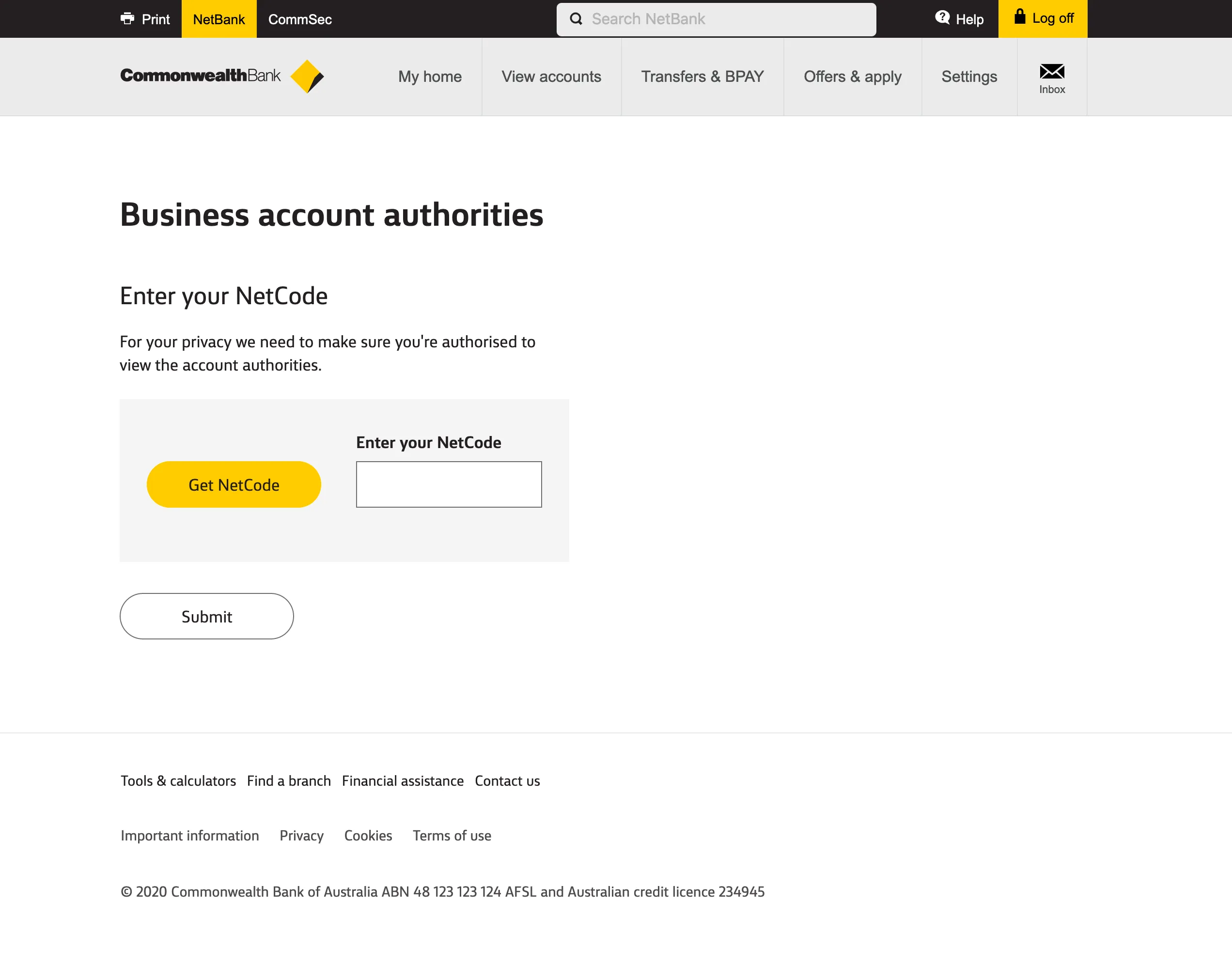The width and height of the screenshot is (1232, 964).
Task: Click the Get NetCode button
Action: pos(233,484)
